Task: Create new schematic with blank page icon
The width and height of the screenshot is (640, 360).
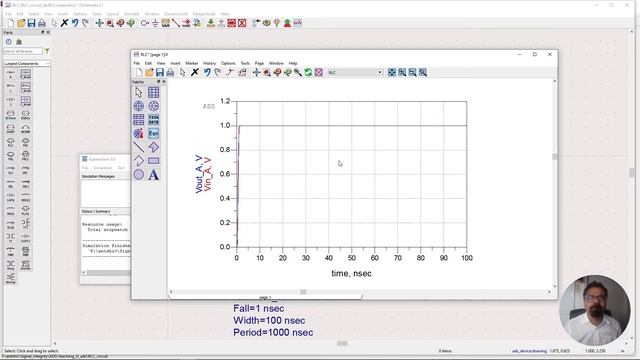Action: click(x=11, y=23)
